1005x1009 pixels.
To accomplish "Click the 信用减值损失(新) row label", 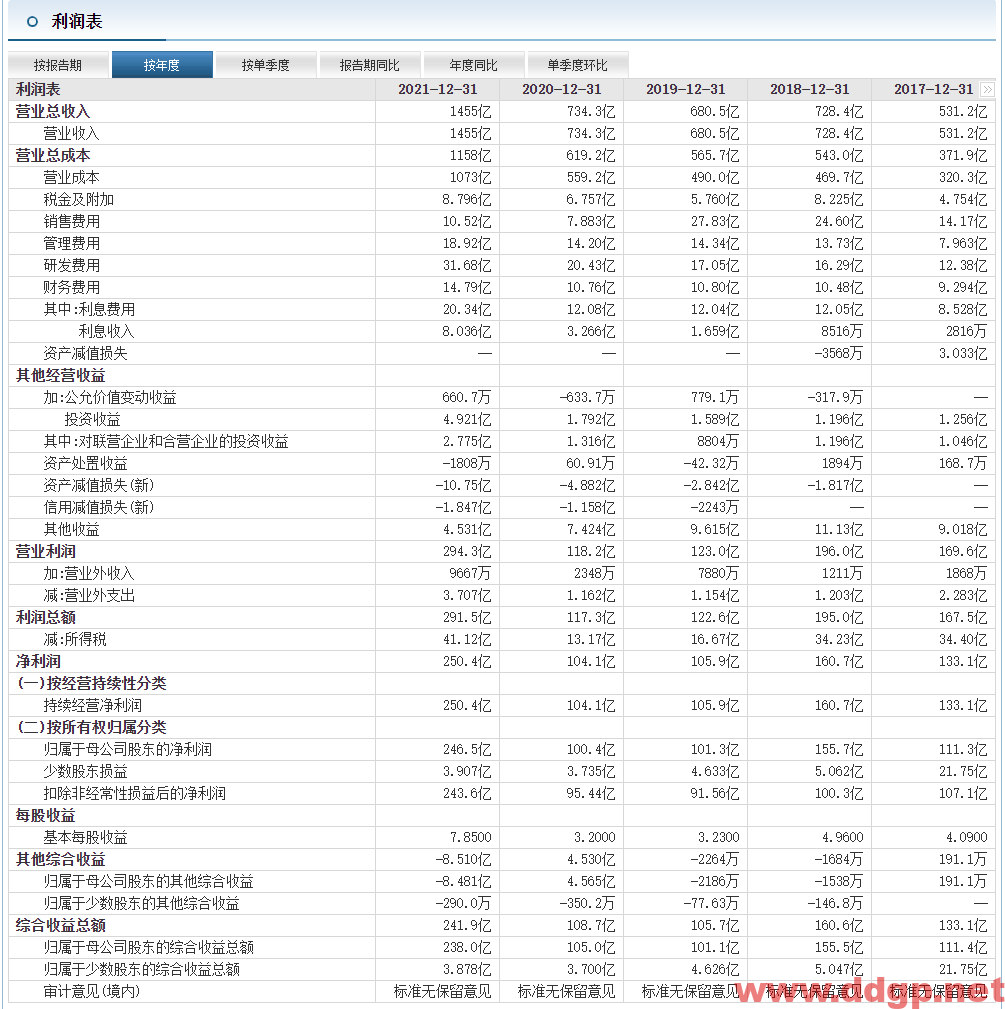I will click(x=99, y=507).
